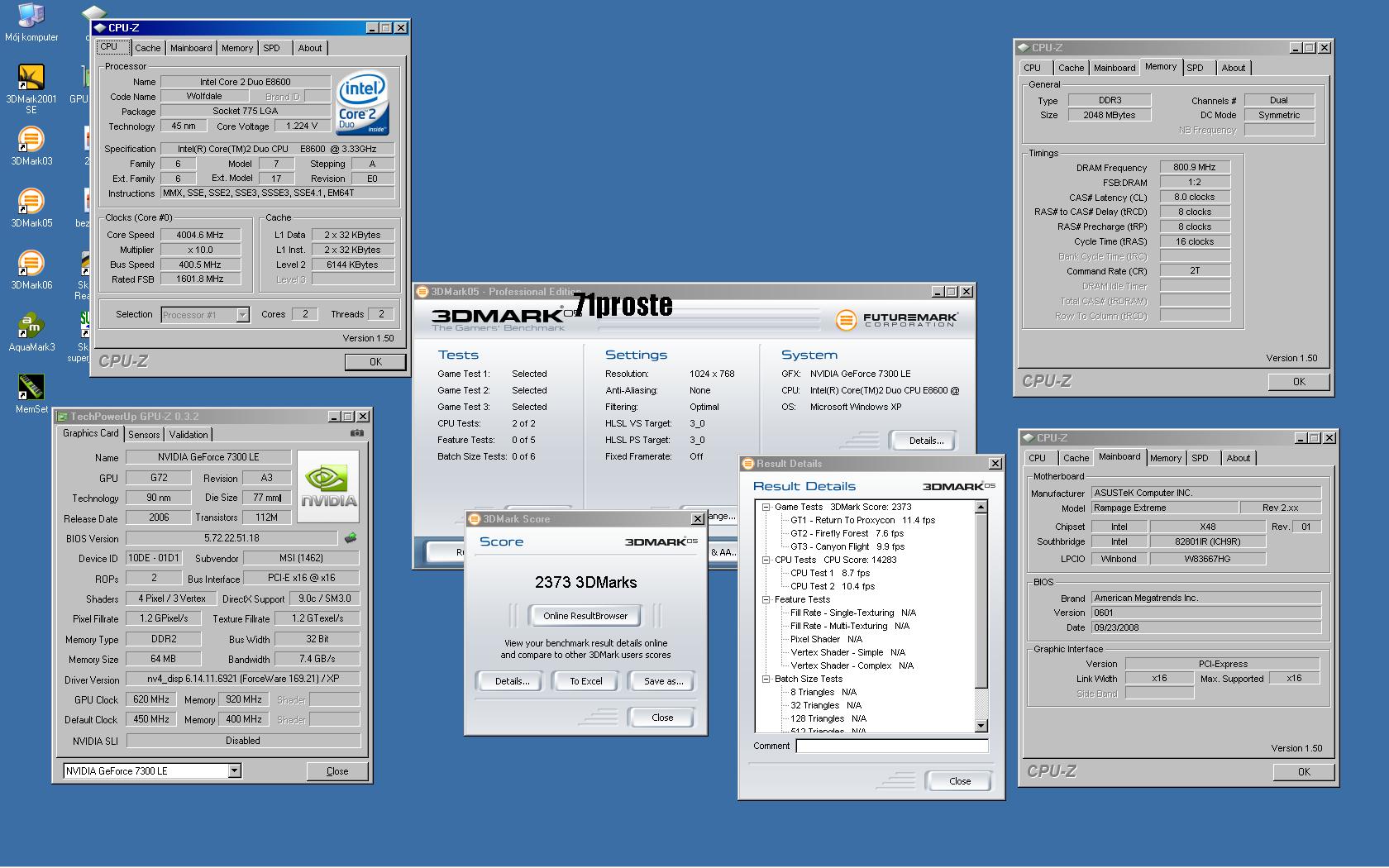Launch 3DMark2001 SE desktop shortcut

coord(31,89)
